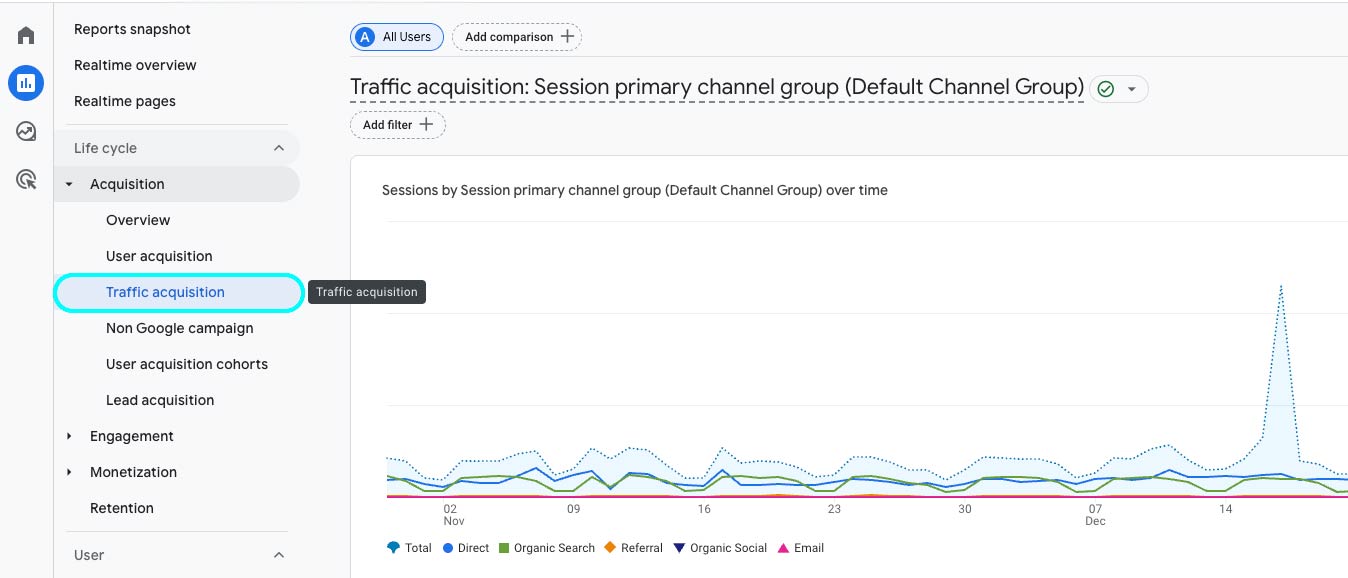The width and height of the screenshot is (1348, 578).
Task: Click the All Users 'A' badge
Action: (x=365, y=37)
